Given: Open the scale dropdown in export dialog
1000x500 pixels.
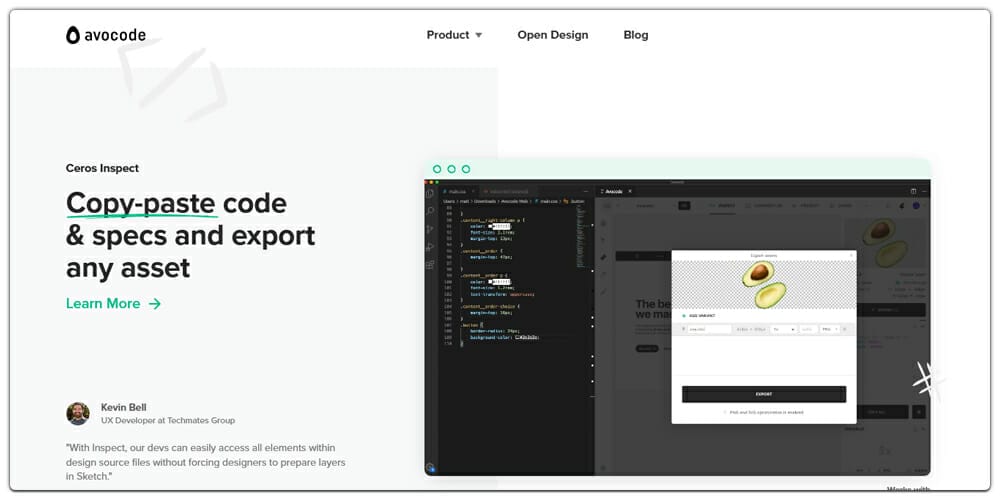Looking at the screenshot, I should point(784,329).
